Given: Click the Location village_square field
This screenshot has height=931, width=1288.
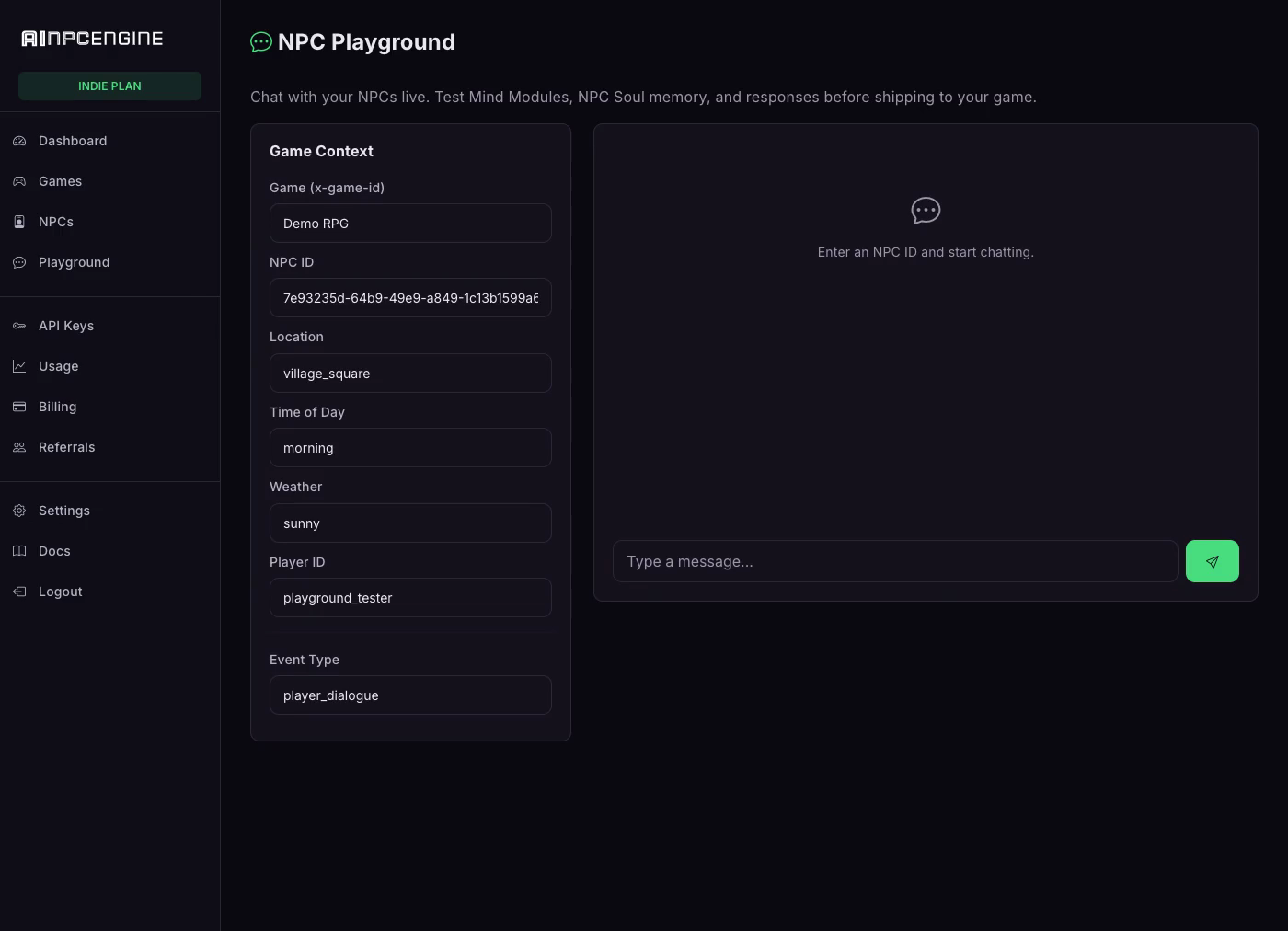Looking at the screenshot, I should pos(410,374).
